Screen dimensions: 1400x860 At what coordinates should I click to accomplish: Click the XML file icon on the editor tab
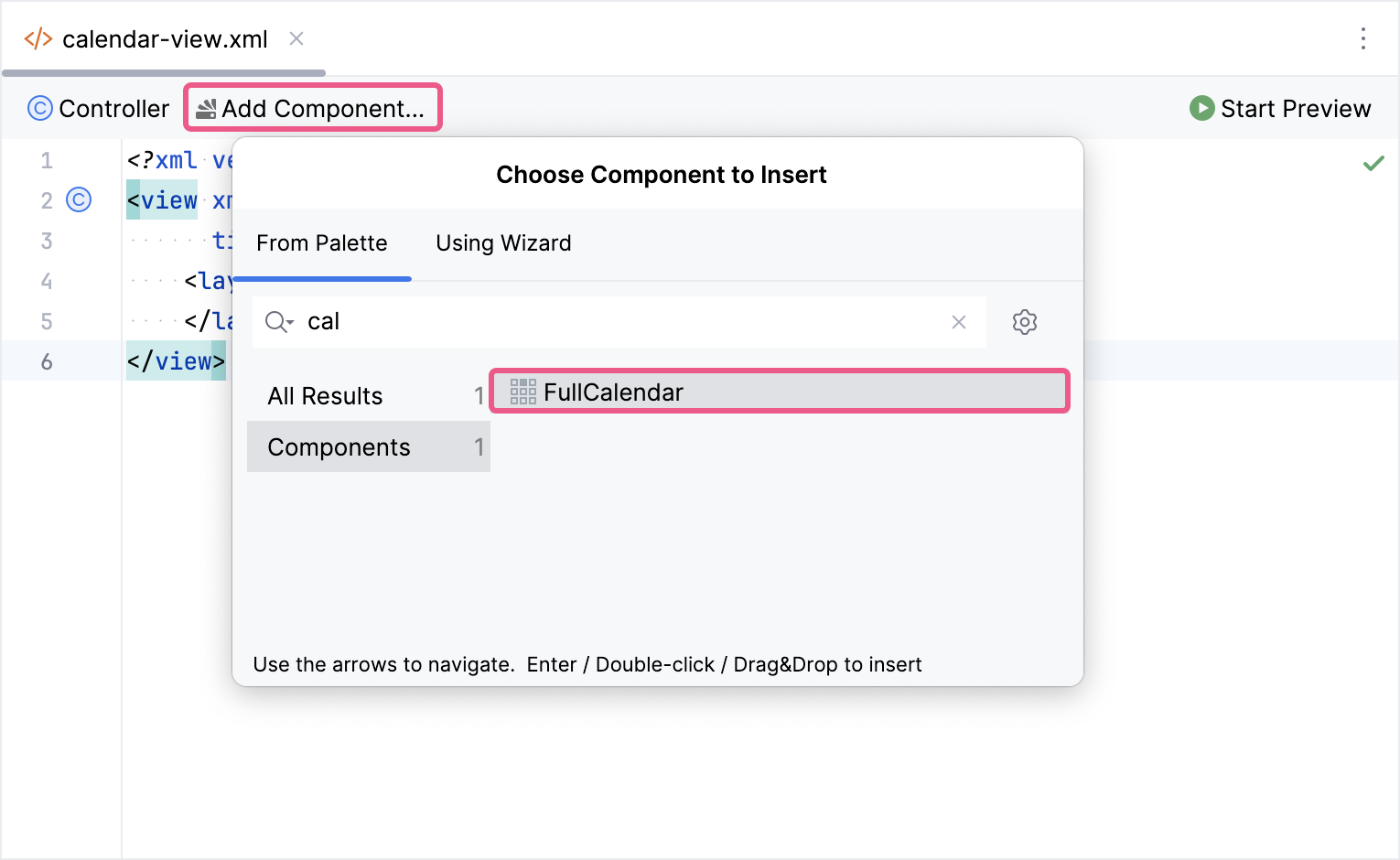pos(38,38)
